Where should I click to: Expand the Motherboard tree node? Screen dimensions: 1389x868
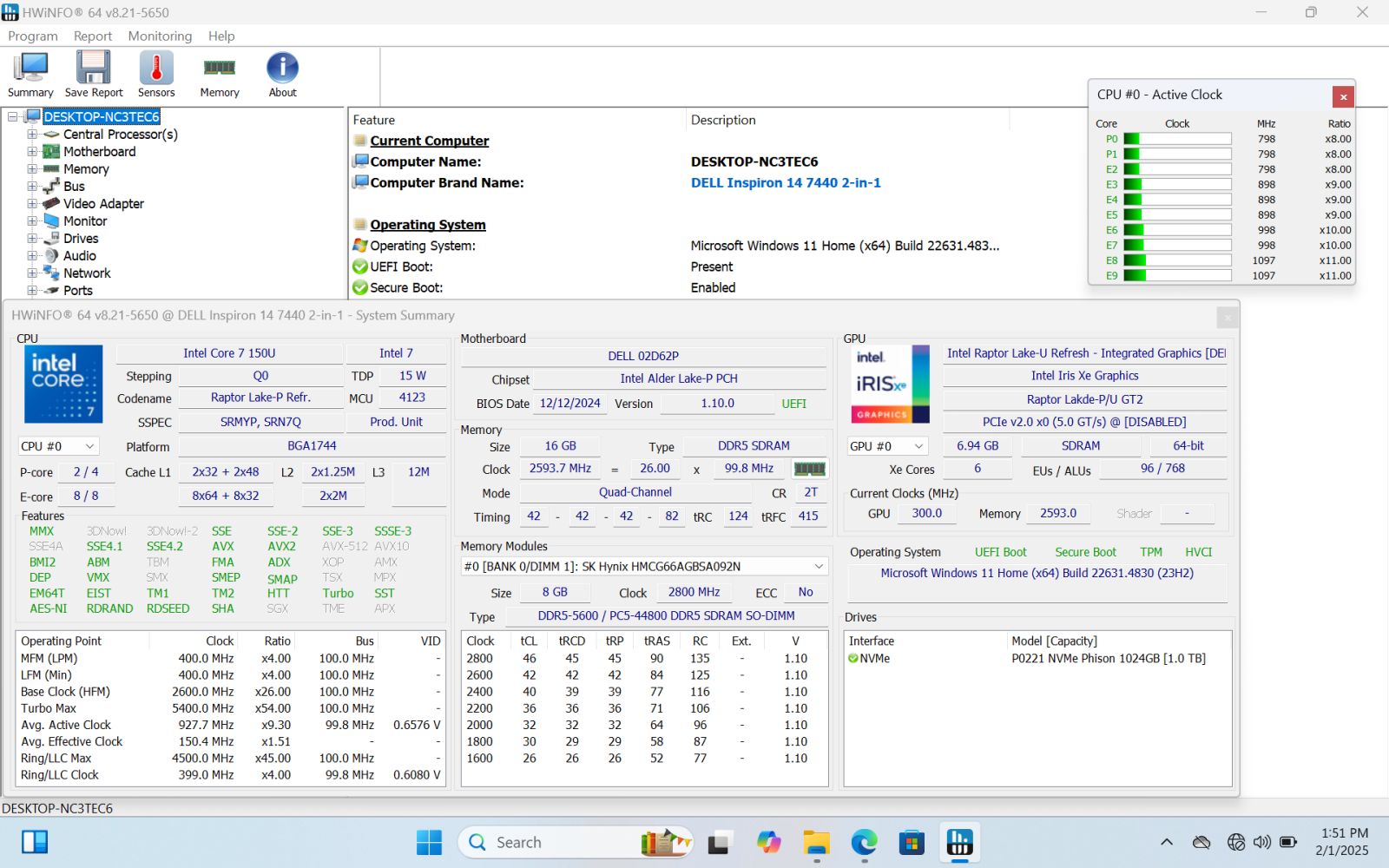32,152
